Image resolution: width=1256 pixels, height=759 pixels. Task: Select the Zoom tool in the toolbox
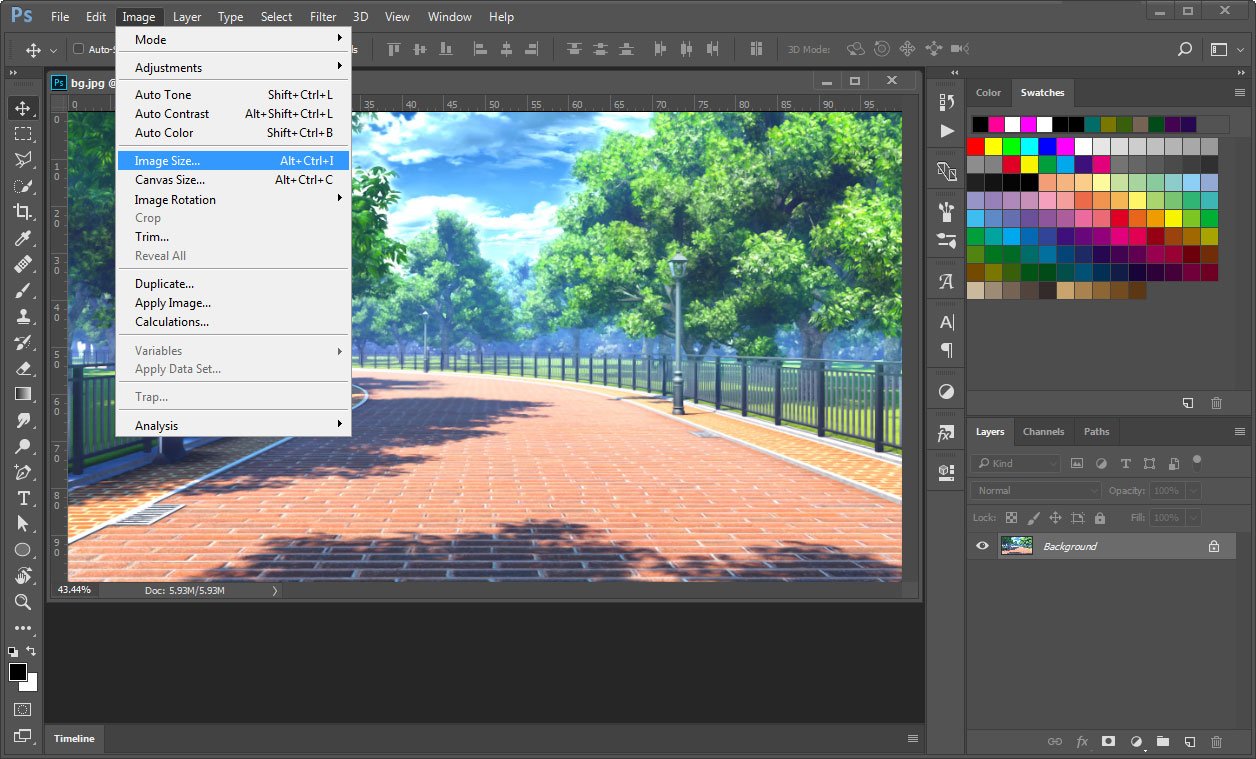[22, 602]
